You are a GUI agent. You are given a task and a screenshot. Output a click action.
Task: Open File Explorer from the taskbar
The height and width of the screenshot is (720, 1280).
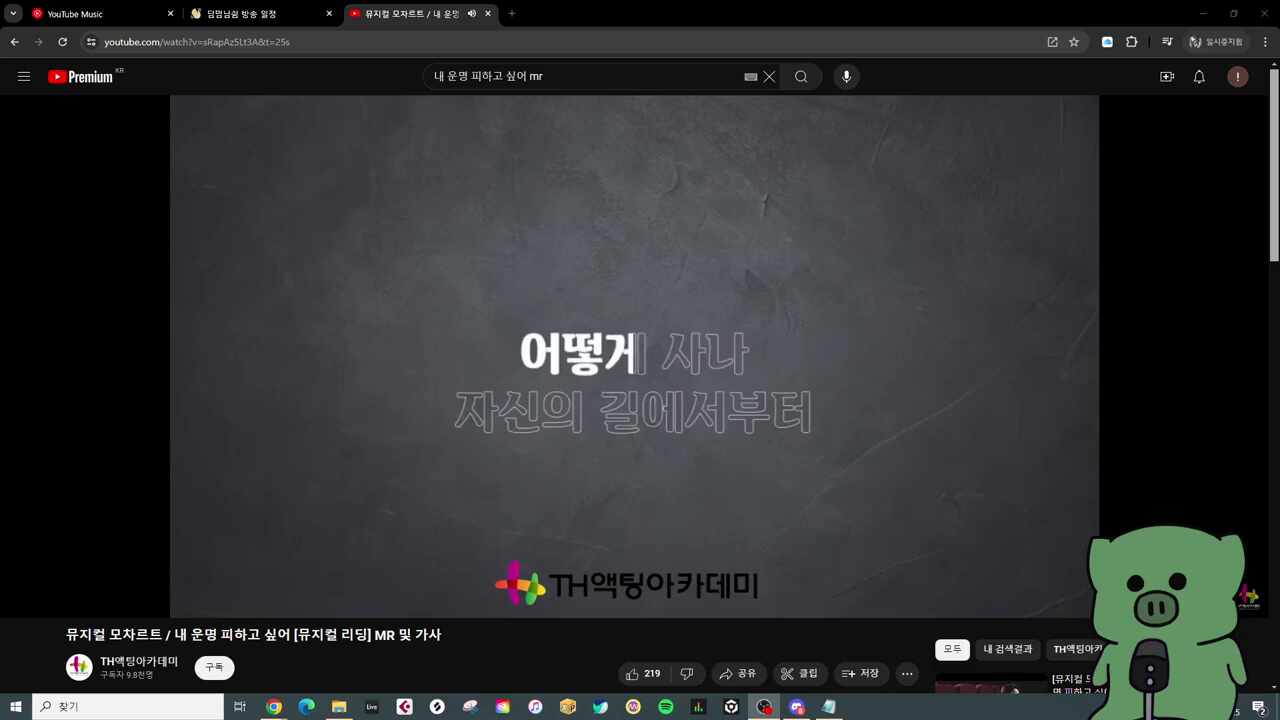click(339, 707)
